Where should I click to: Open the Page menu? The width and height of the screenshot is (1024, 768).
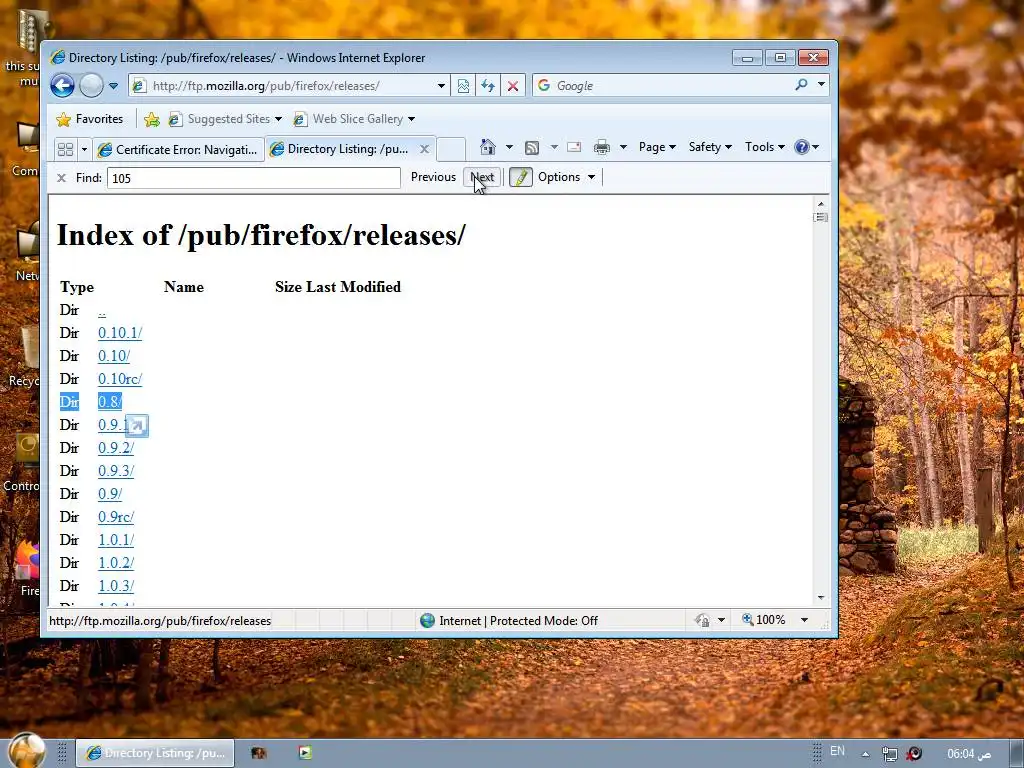[x=657, y=147]
